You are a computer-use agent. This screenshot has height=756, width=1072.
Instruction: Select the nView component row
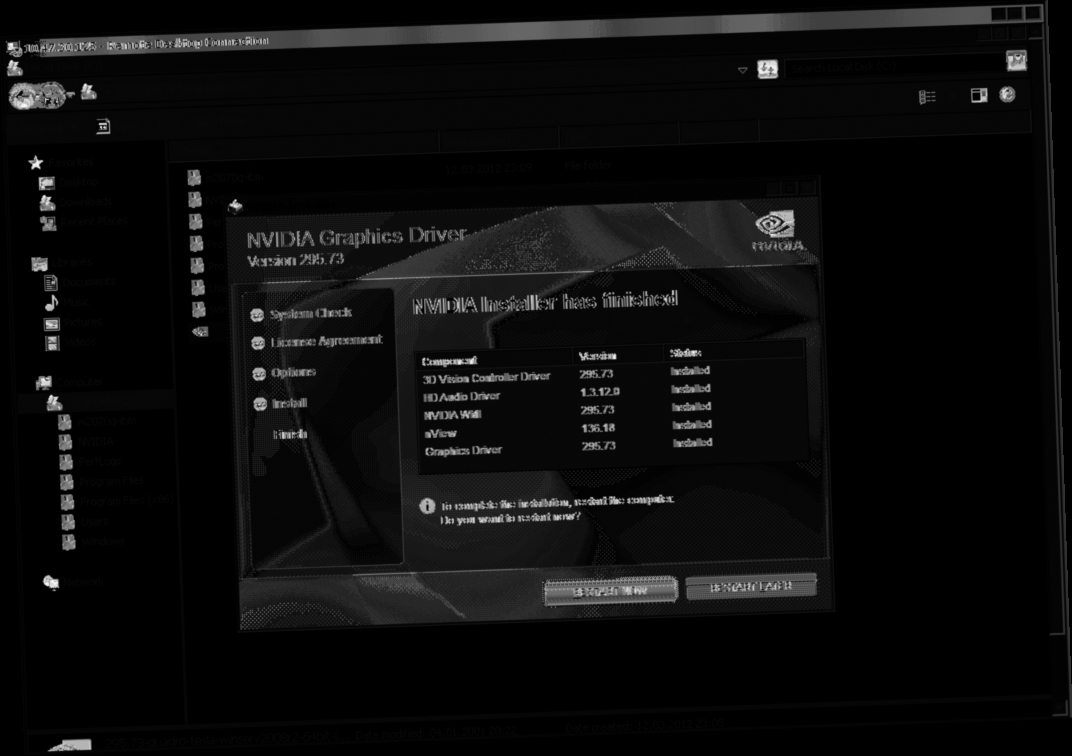(x=613, y=429)
